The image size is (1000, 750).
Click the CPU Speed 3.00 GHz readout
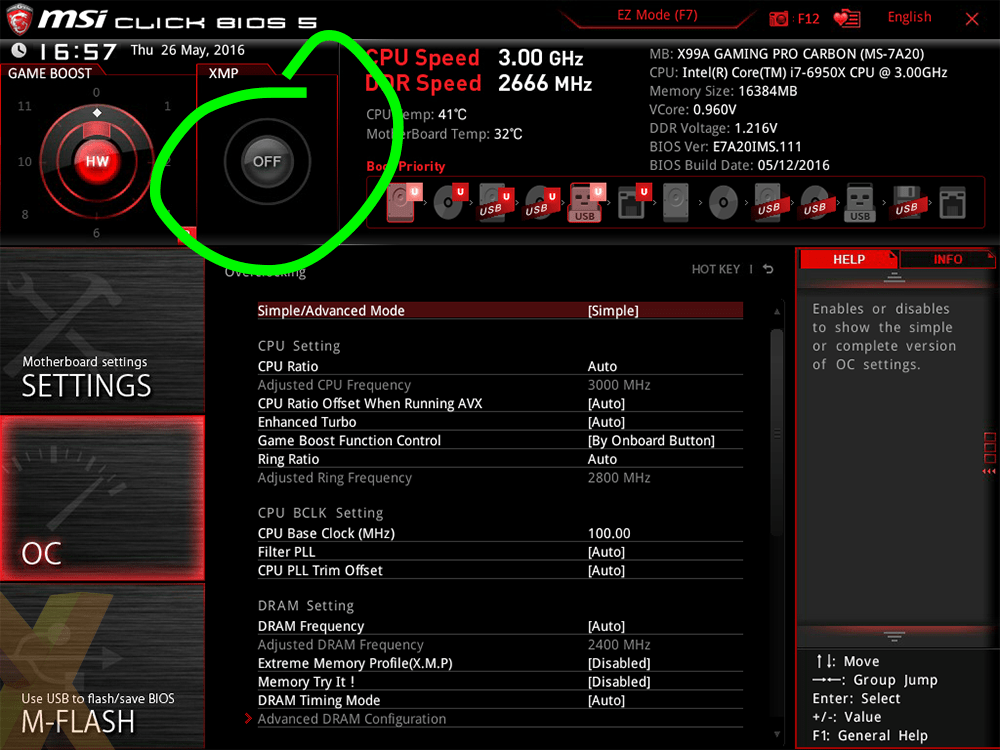pos(473,57)
